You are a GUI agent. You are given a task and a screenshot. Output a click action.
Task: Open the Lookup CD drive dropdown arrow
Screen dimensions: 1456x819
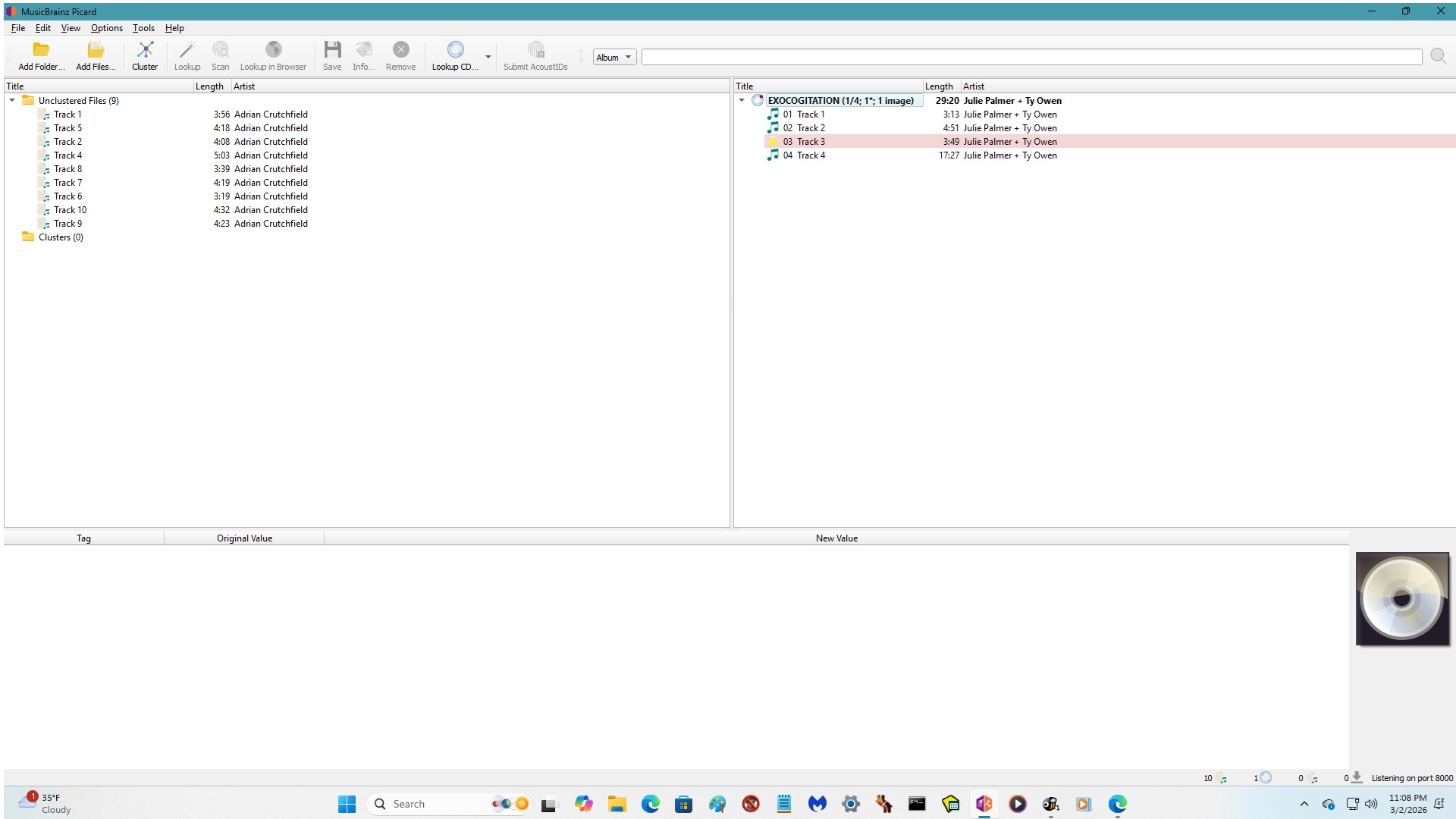click(x=488, y=58)
